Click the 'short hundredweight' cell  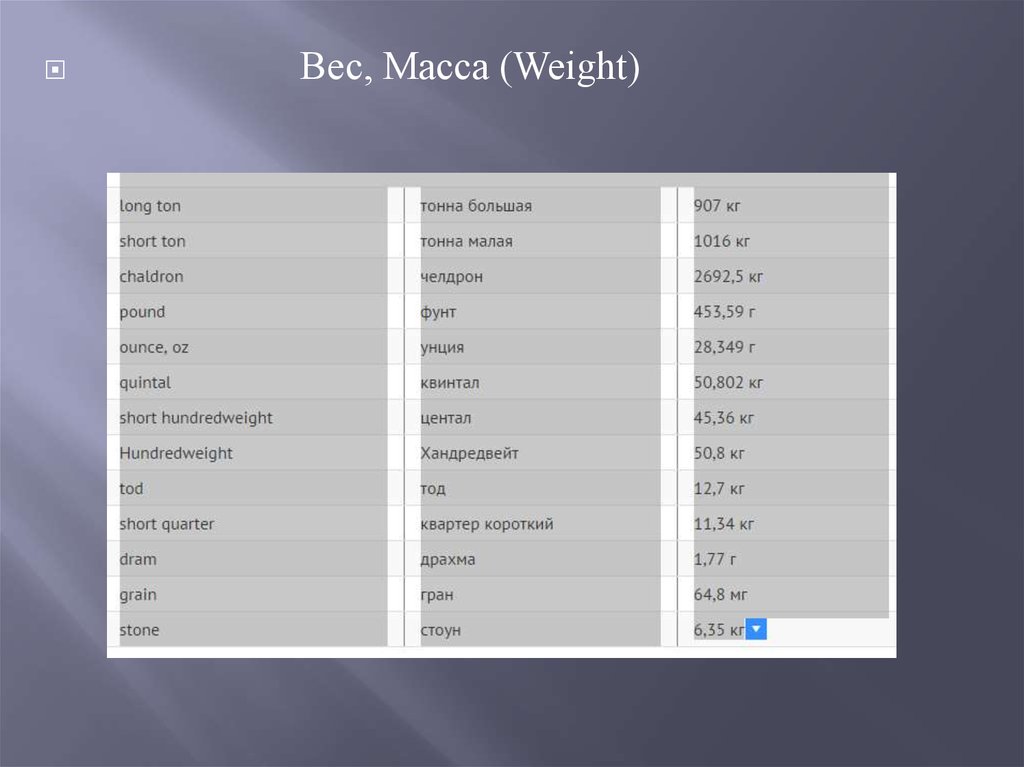point(196,418)
